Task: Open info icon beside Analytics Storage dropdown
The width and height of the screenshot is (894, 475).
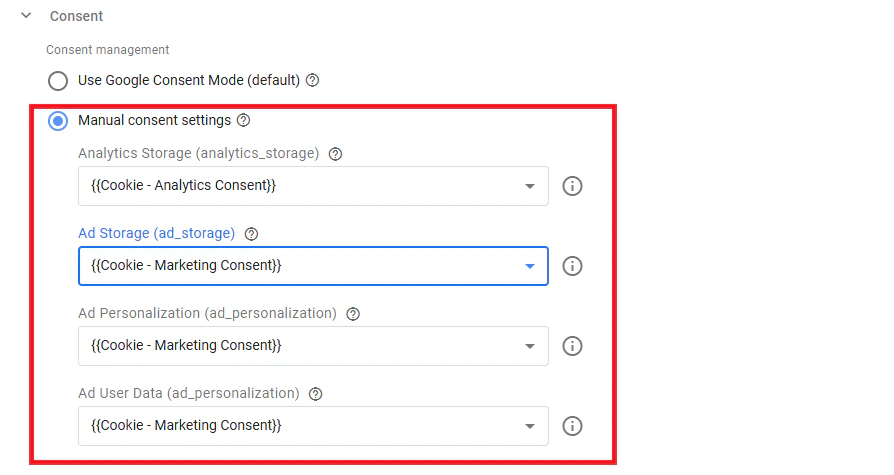Action: click(x=572, y=186)
